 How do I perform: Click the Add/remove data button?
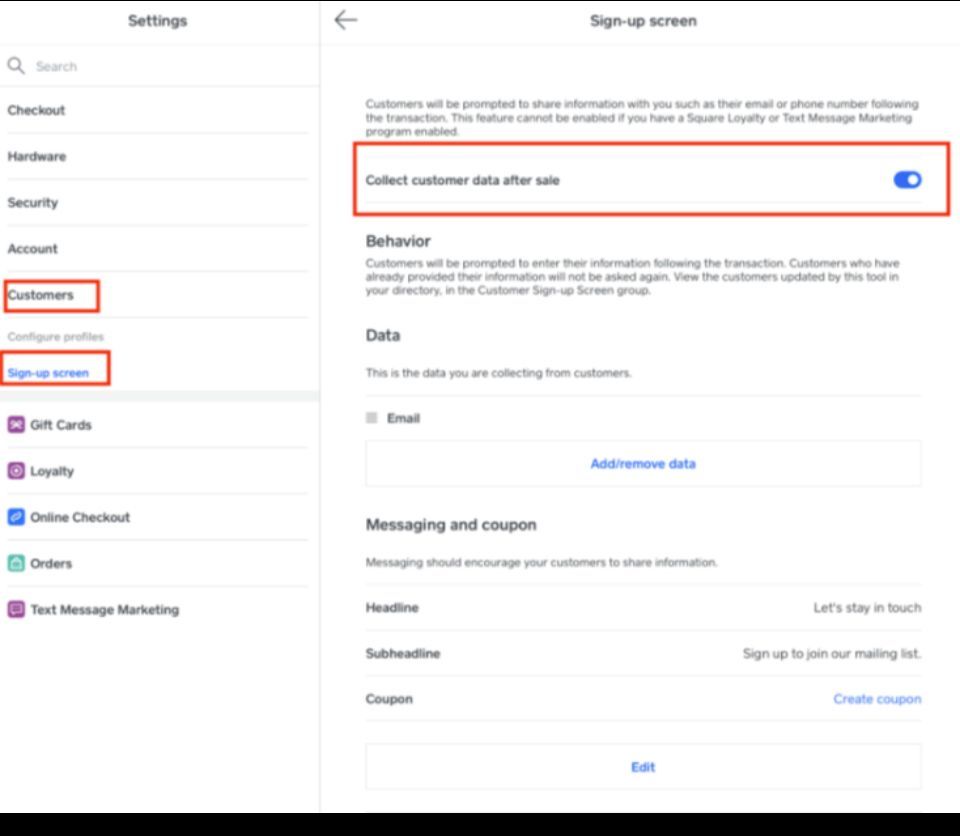(642, 464)
